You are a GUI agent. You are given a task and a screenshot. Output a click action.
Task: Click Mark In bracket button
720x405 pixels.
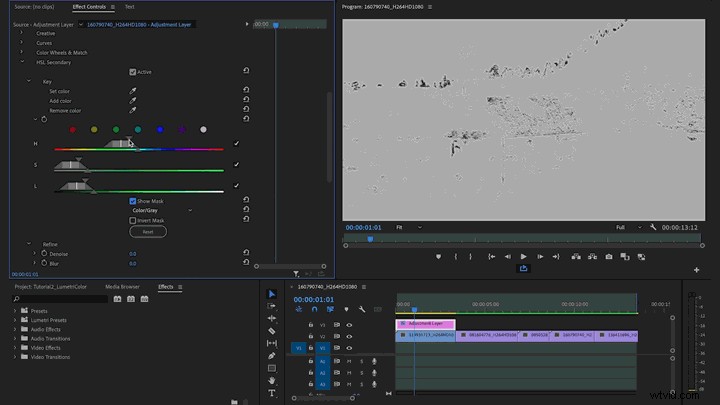coord(456,257)
